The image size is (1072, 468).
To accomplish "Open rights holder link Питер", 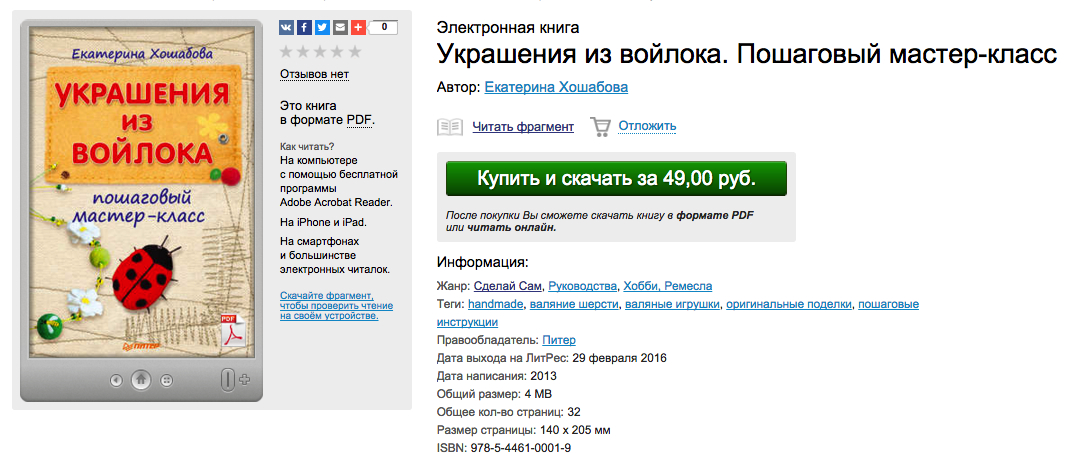I will (559, 340).
